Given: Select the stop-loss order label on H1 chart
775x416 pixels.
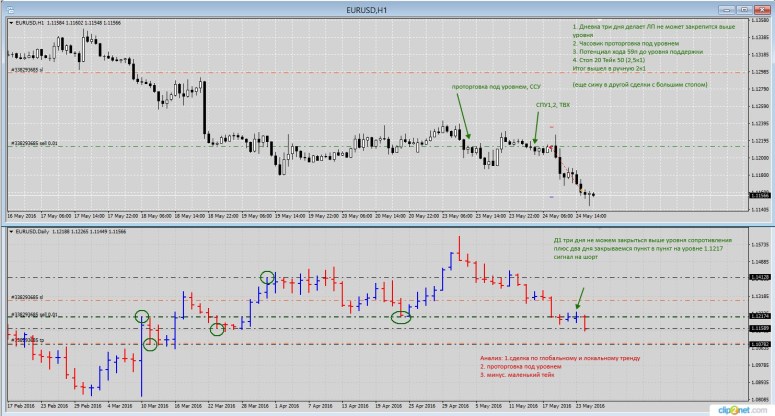Looking at the screenshot, I should click(27, 70).
